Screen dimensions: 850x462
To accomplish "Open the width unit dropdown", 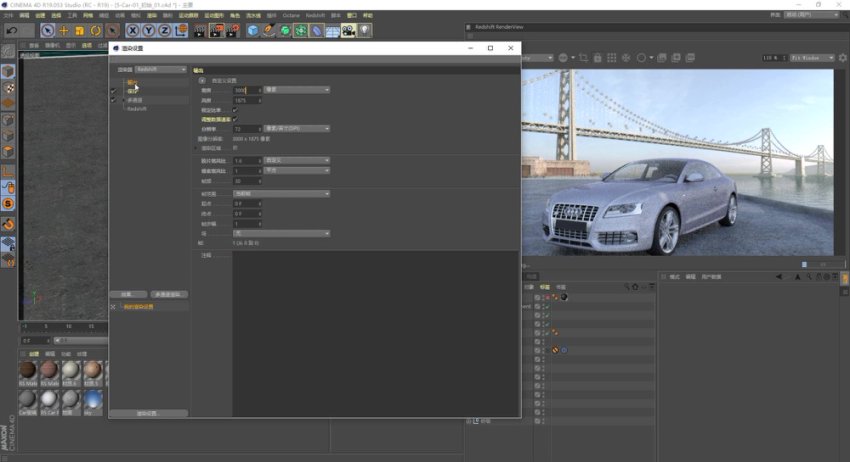I will click(296, 90).
